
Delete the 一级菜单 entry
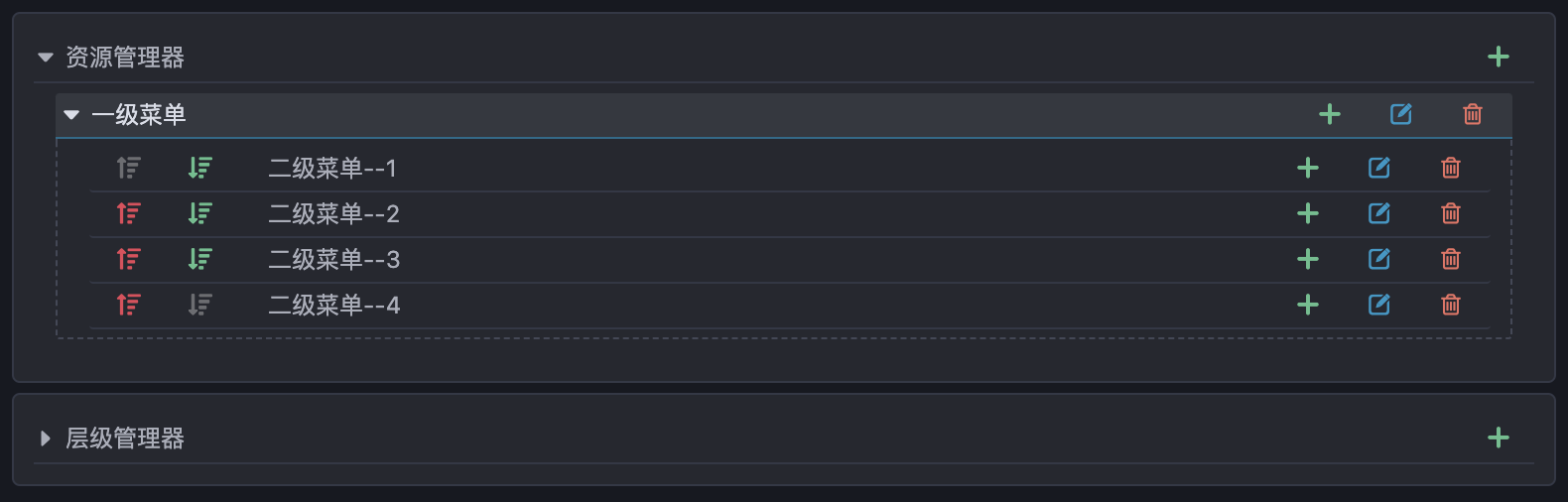pyautogui.click(x=1472, y=115)
